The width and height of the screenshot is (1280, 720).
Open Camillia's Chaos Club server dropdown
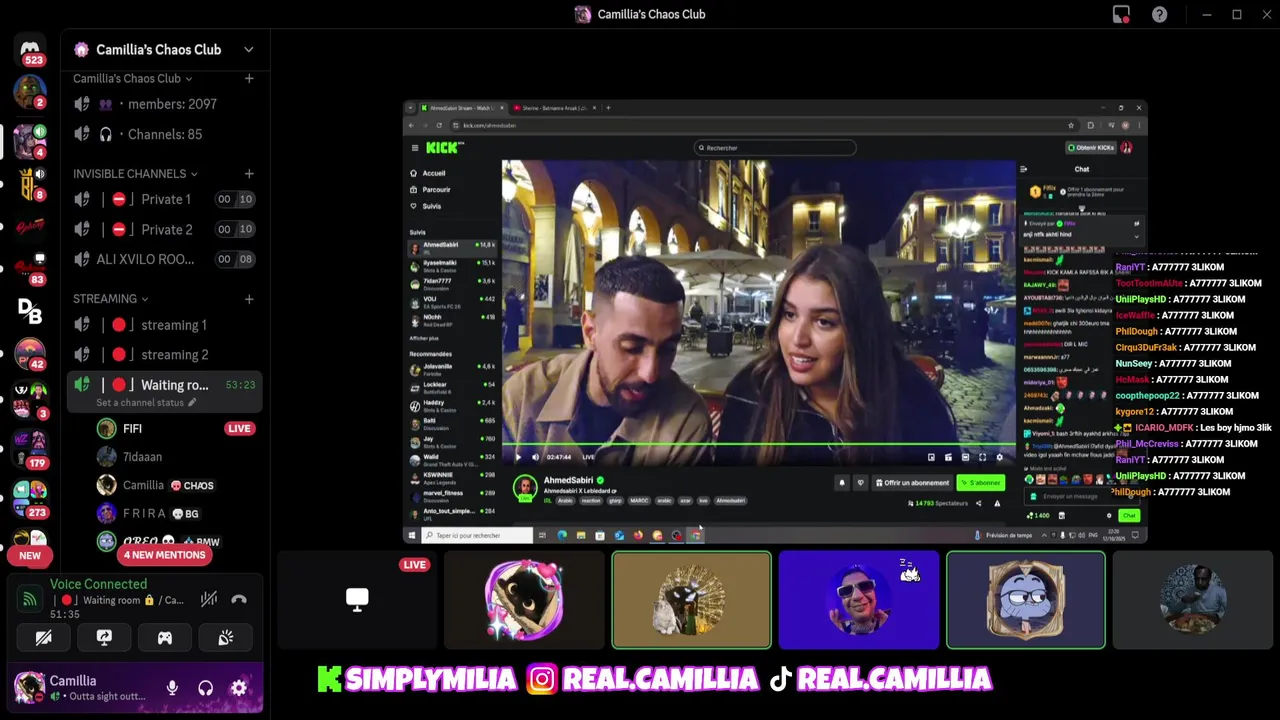pos(249,49)
